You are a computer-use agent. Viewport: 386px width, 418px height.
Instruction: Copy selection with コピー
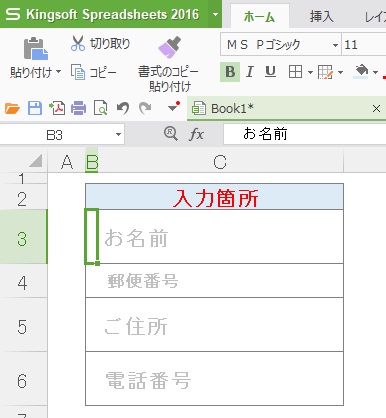pos(94,72)
